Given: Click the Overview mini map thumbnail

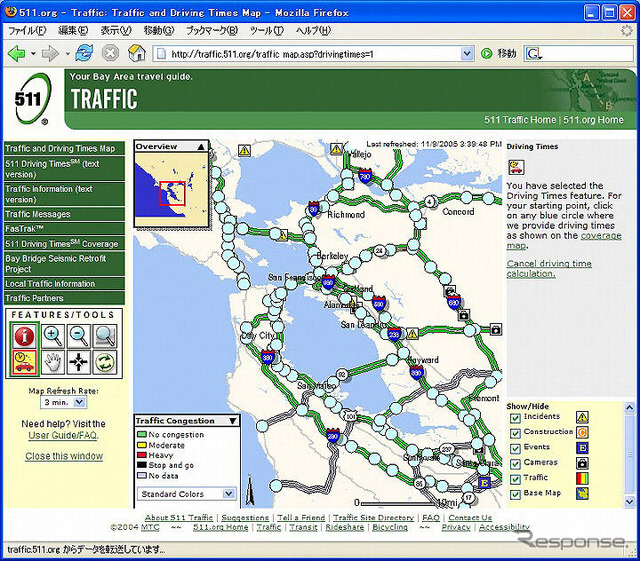Looking at the screenshot, I should tap(172, 190).
